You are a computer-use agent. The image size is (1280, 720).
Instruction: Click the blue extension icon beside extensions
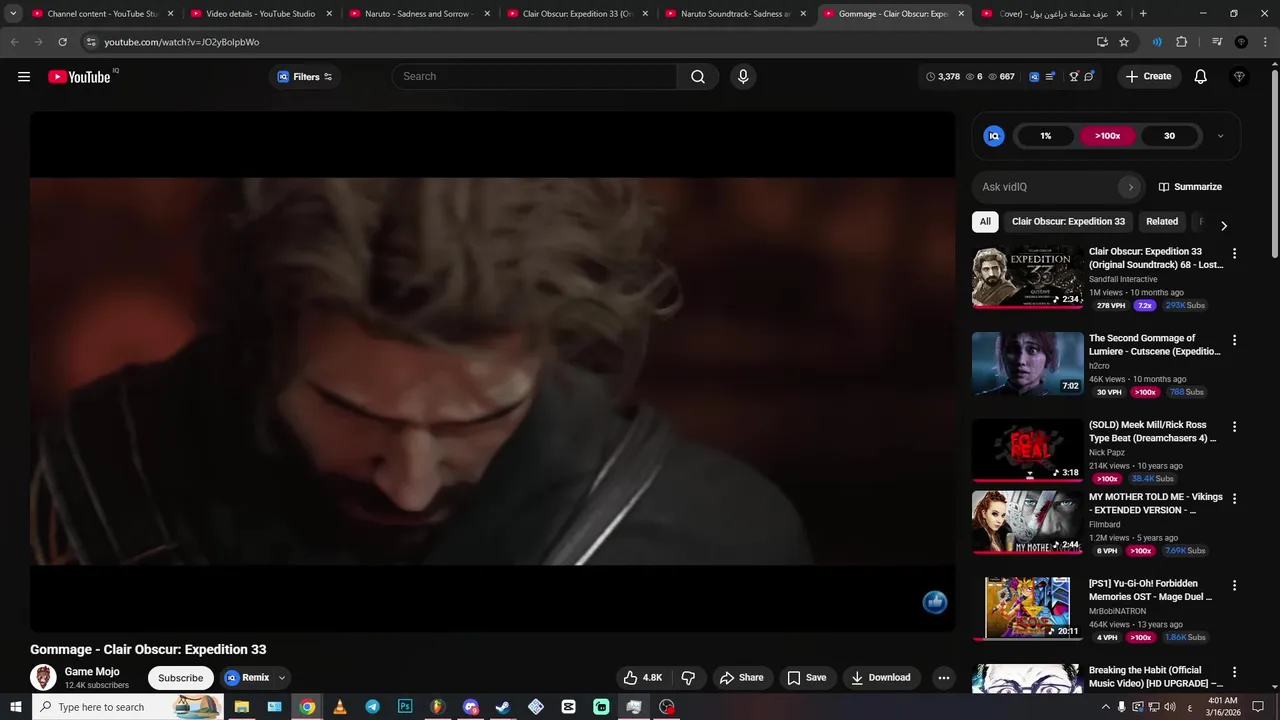tap(1157, 42)
